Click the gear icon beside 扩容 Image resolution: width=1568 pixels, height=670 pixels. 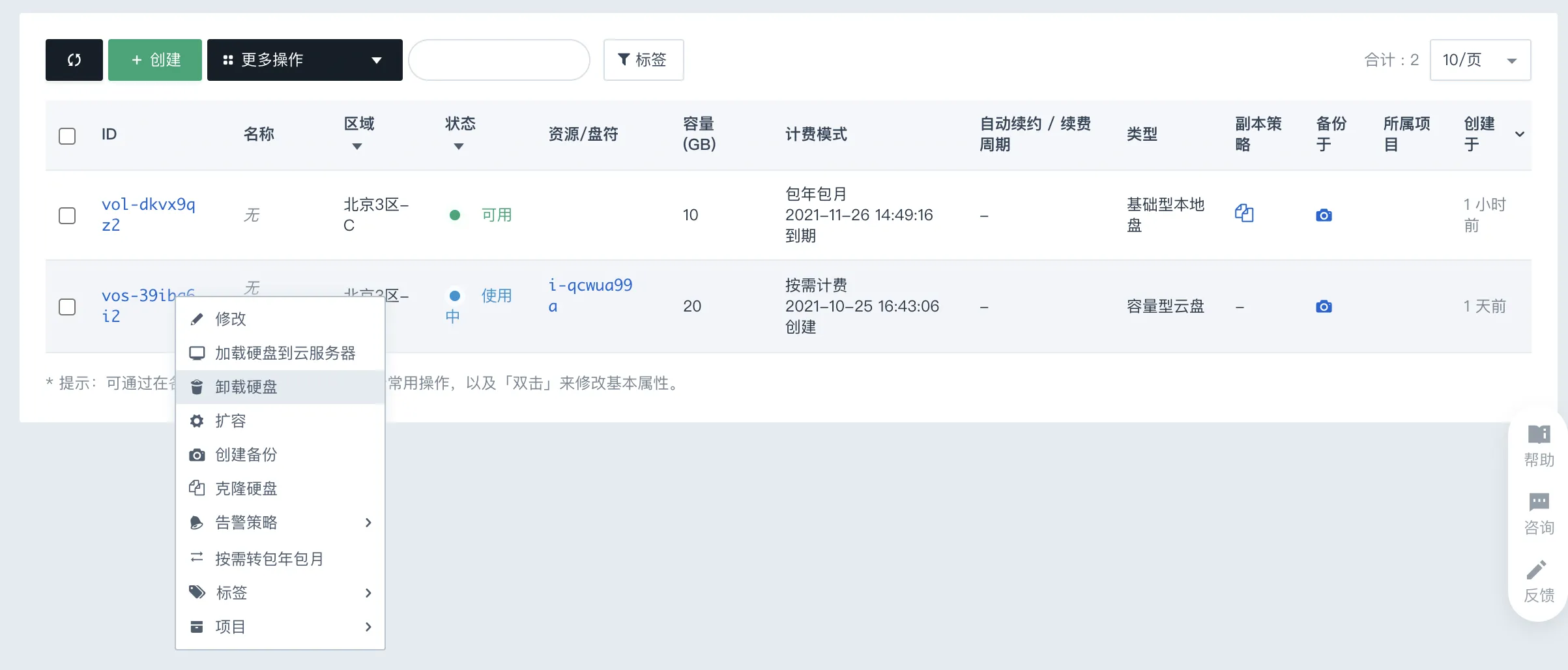point(196,421)
